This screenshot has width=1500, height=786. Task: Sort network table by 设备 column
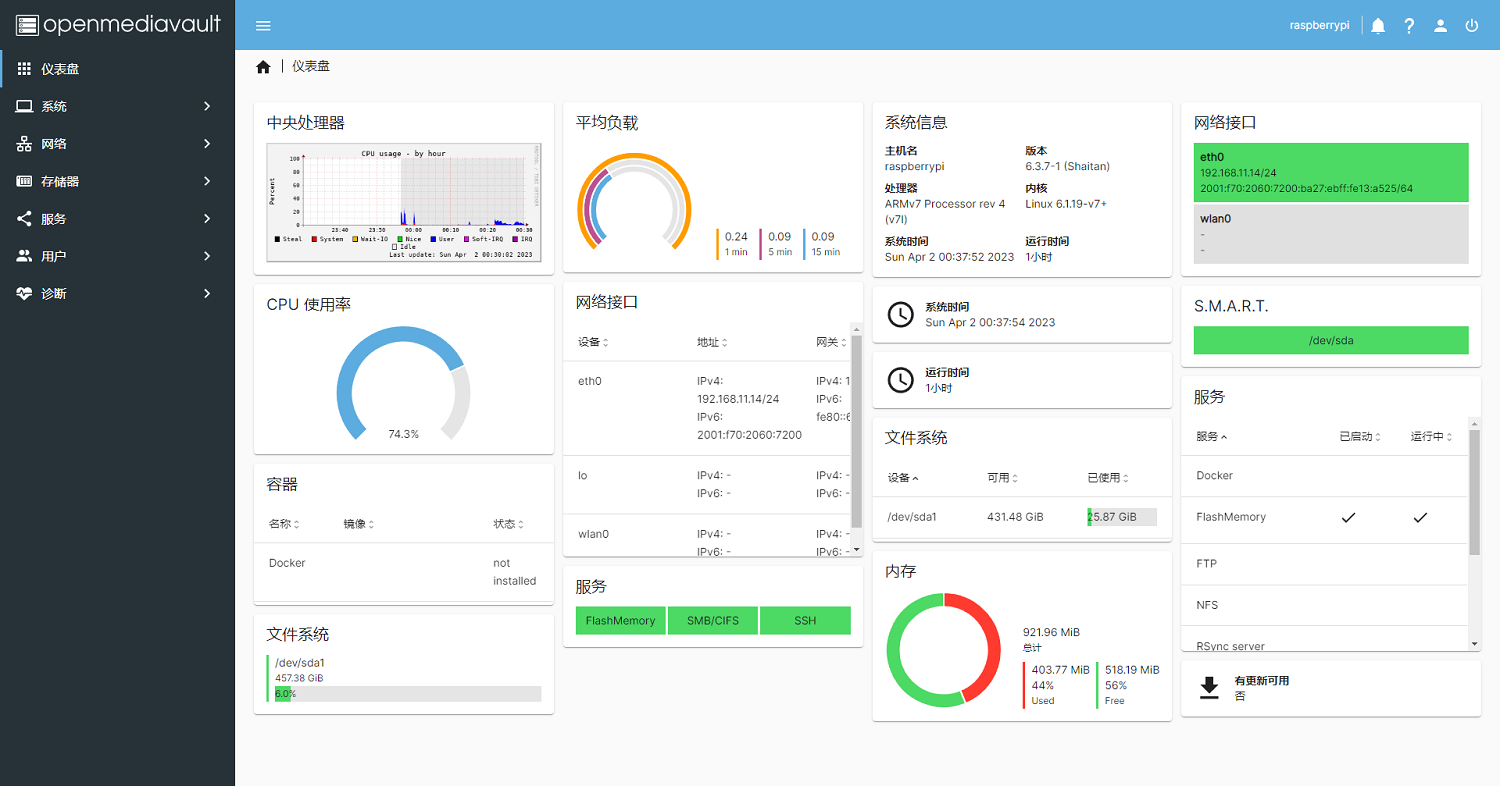coord(593,342)
